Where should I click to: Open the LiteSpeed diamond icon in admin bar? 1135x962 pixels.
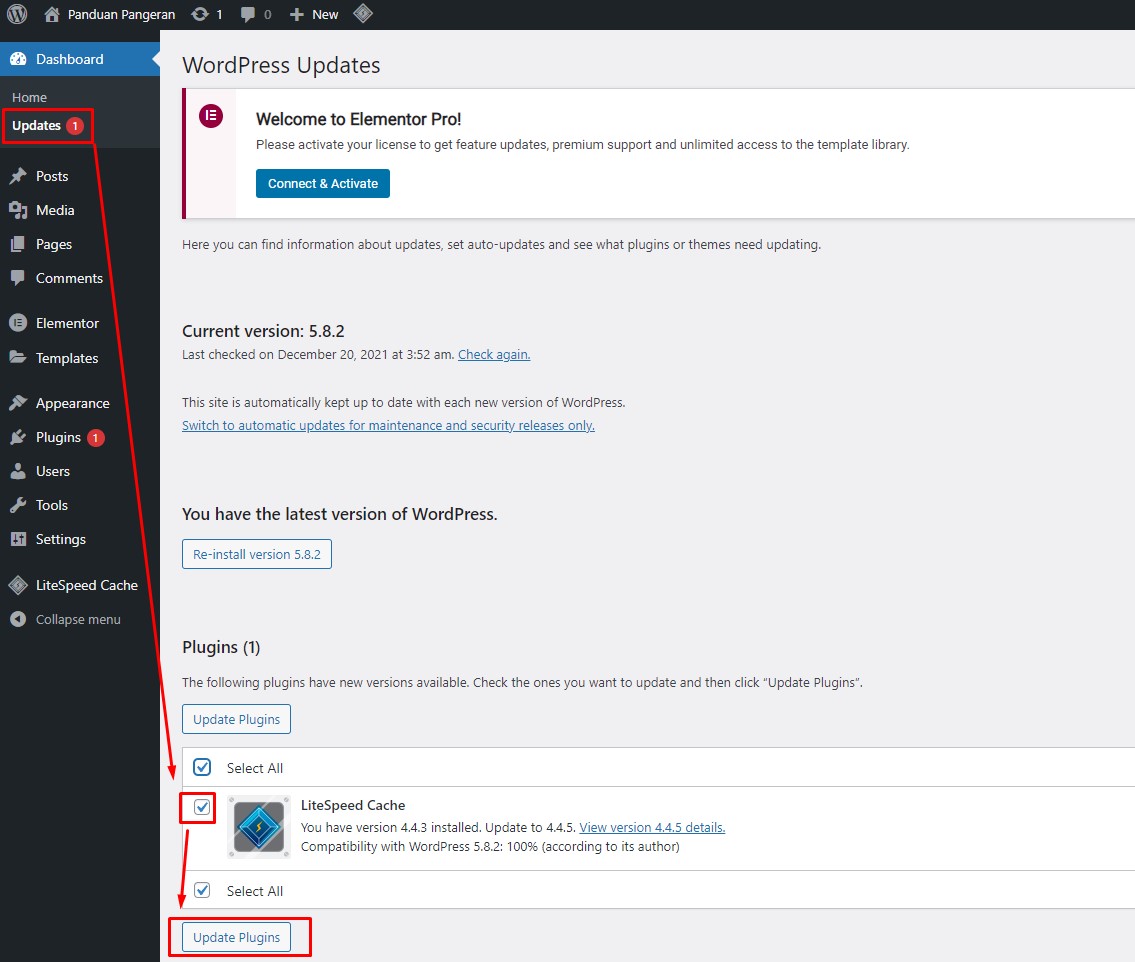[x=363, y=13]
